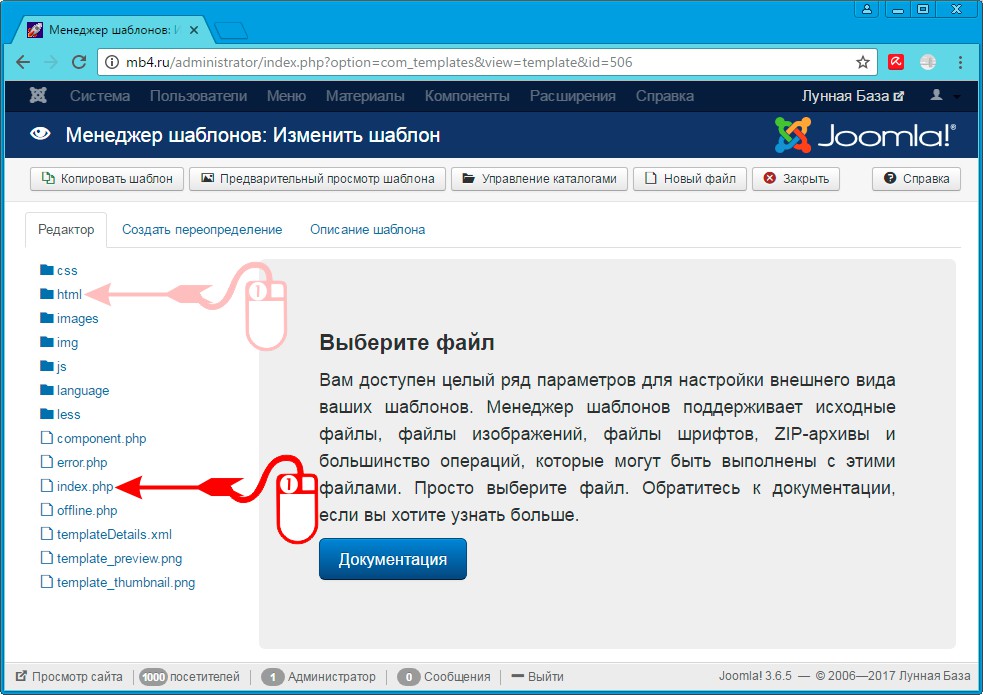Open the Компоненты menu
Viewport: 983px width, 695px height.
click(467, 96)
